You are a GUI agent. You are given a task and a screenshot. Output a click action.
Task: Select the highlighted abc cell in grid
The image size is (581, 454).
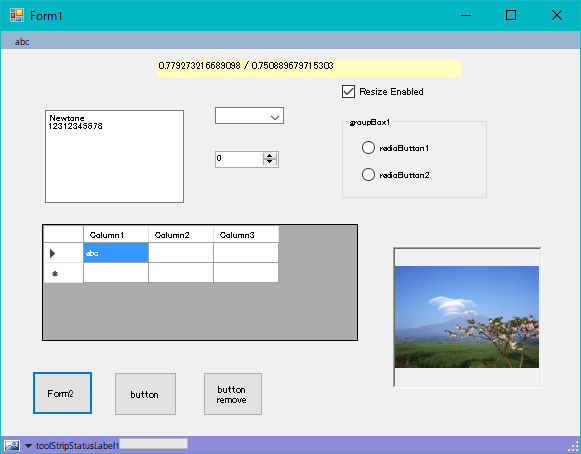pyautogui.click(x=116, y=253)
